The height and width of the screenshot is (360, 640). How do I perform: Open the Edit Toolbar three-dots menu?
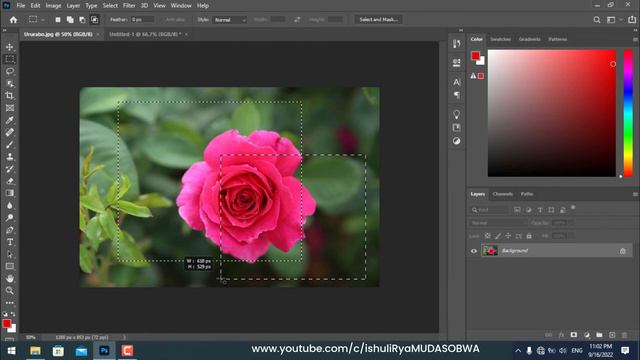pyautogui.click(x=9, y=303)
